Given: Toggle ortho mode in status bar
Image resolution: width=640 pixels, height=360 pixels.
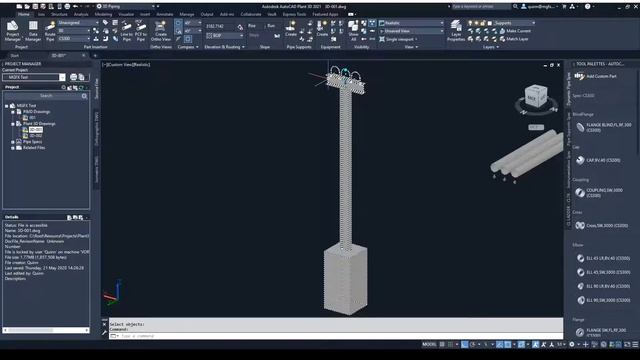Looking at the screenshot, I should (464, 344).
